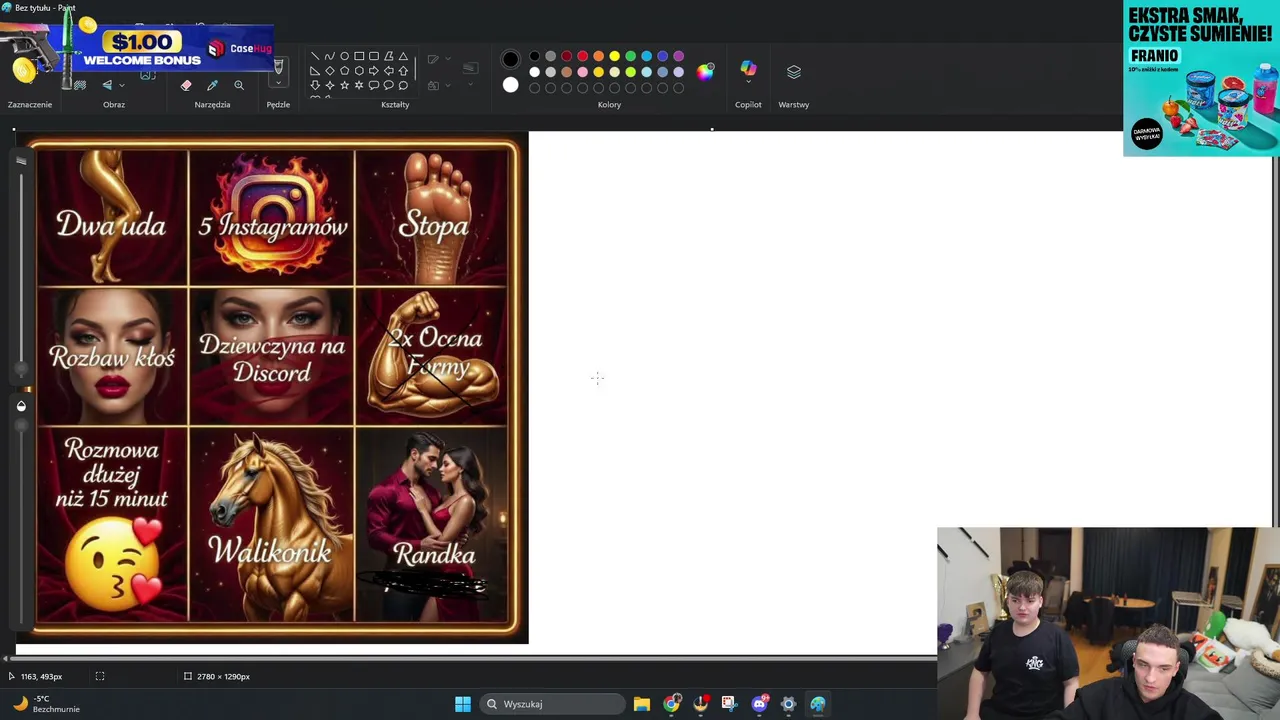Open the Warstwy layers panel
The image size is (1280, 720).
794,72
